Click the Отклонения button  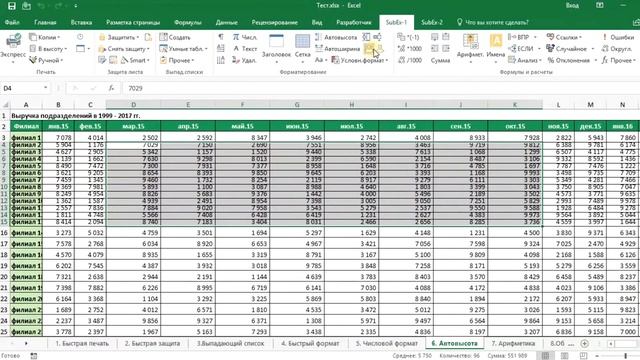(571, 60)
